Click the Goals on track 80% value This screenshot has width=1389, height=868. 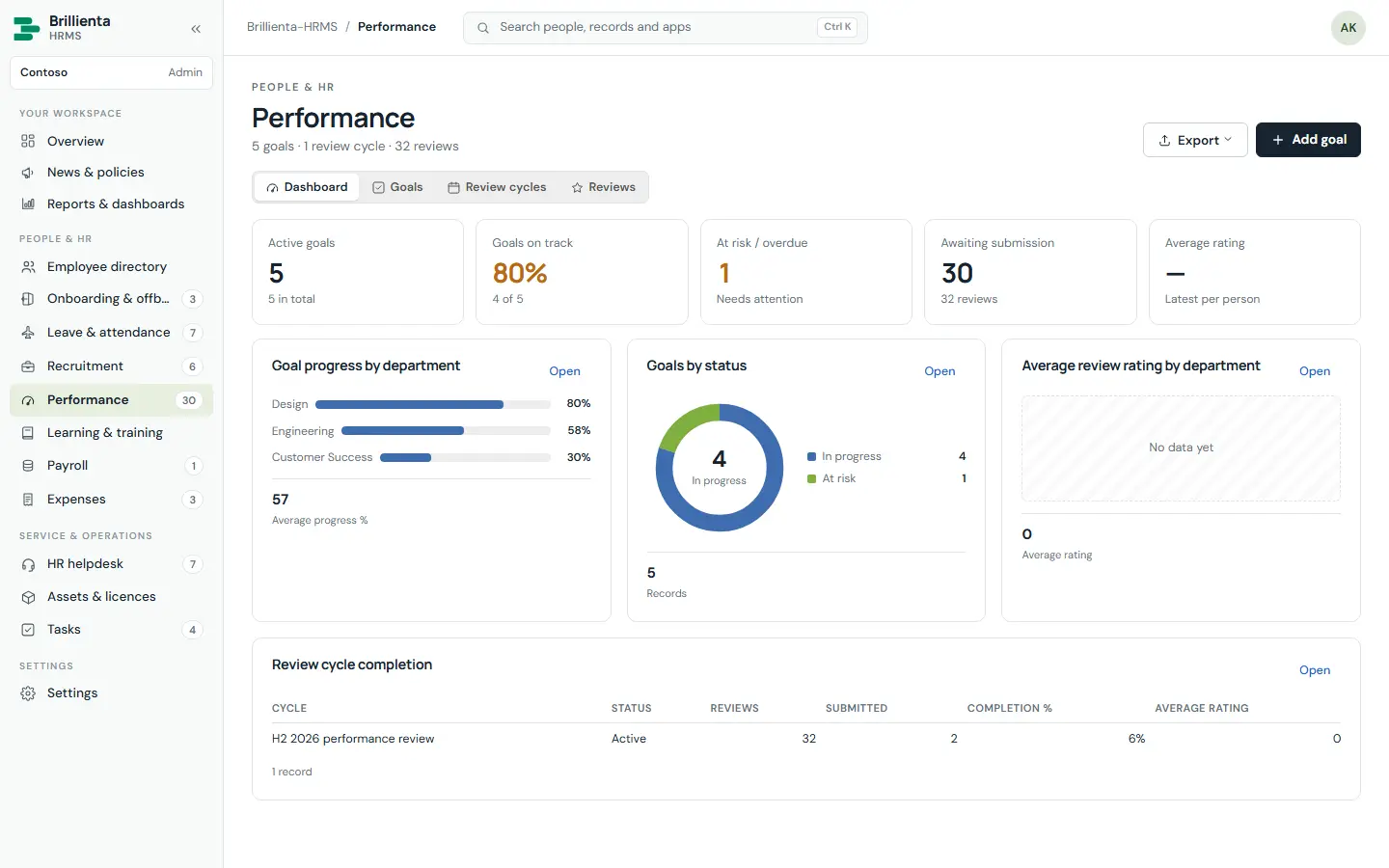pos(520,273)
